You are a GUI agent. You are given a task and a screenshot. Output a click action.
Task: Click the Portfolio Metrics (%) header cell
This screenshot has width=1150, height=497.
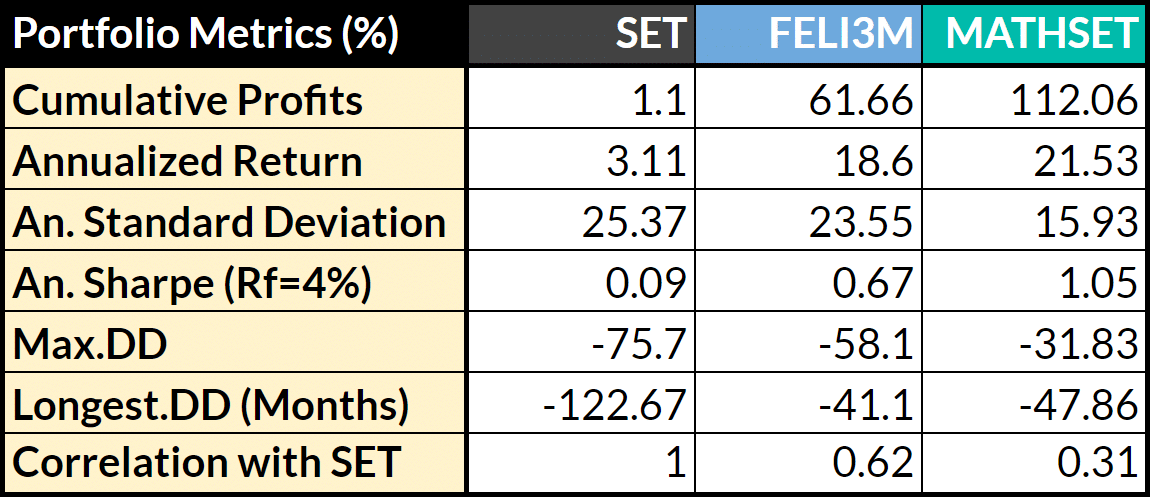[x=205, y=34]
